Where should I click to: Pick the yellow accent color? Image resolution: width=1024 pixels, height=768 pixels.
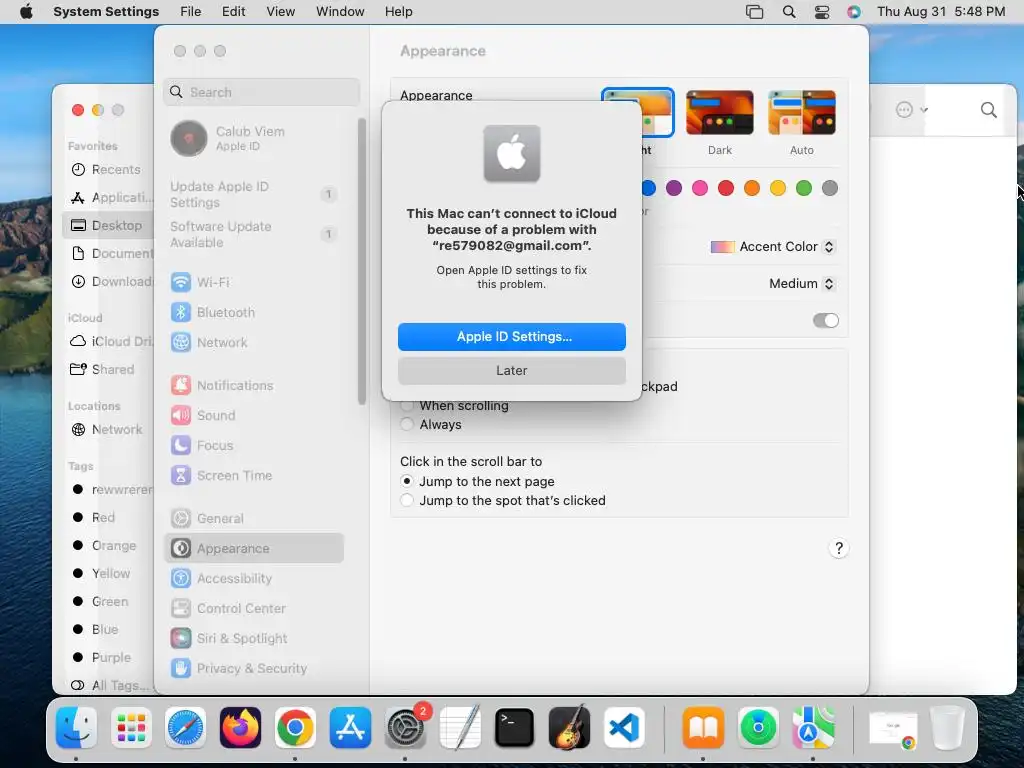(778, 188)
